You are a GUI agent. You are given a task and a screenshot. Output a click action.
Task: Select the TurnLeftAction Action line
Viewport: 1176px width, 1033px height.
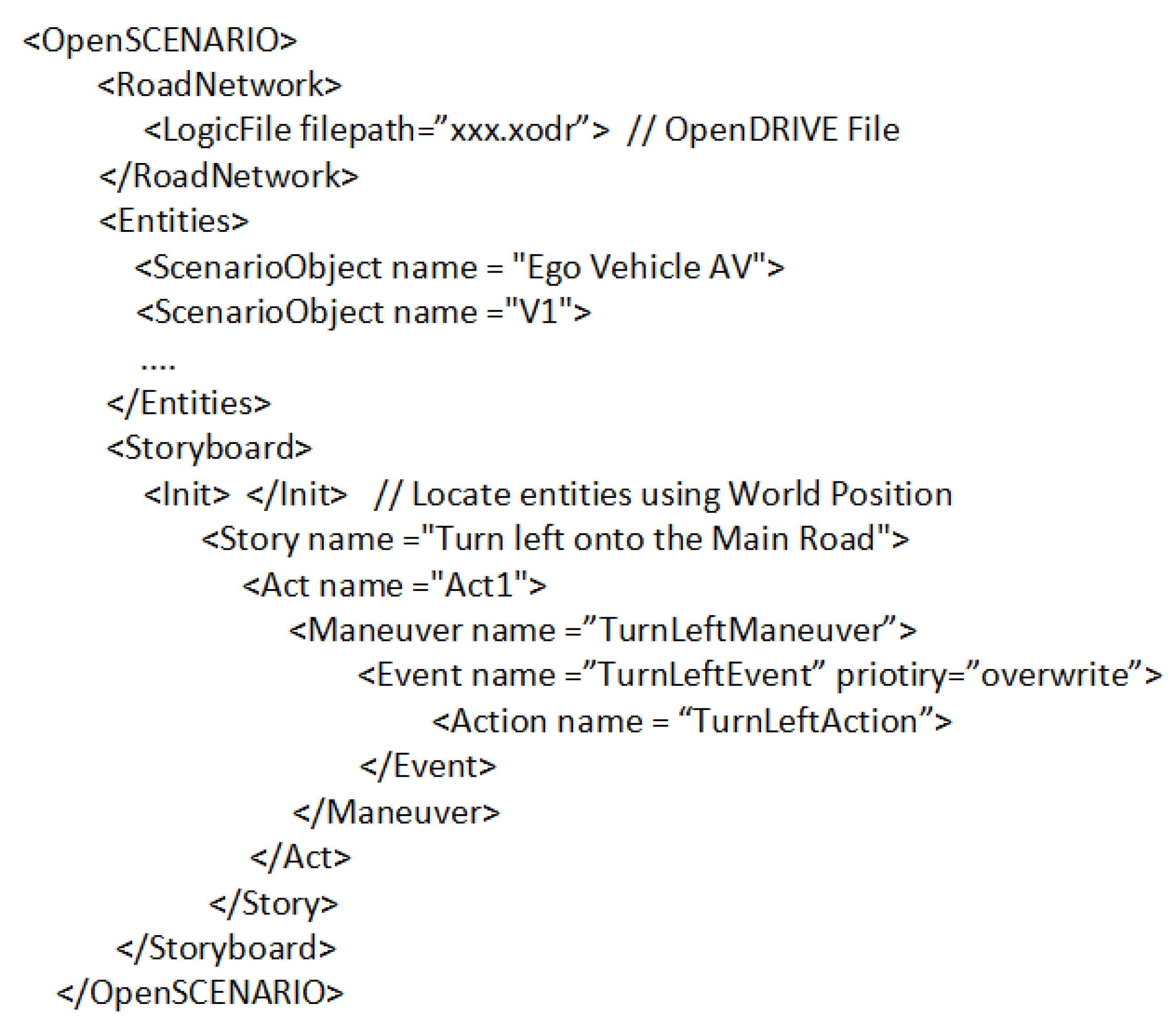click(x=691, y=721)
